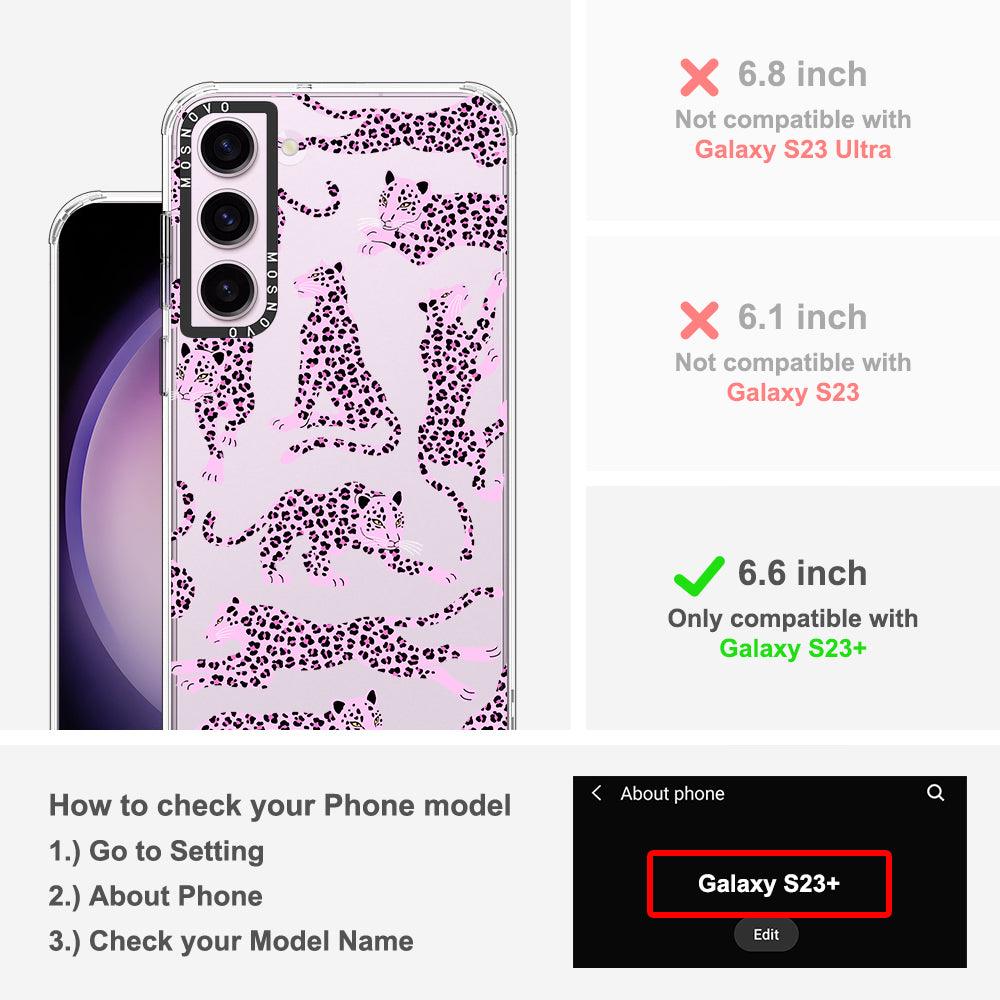This screenshot has width=1000, height=1000.
Task: Click the red X beside 6.8 inch
Action: [699, 77]
